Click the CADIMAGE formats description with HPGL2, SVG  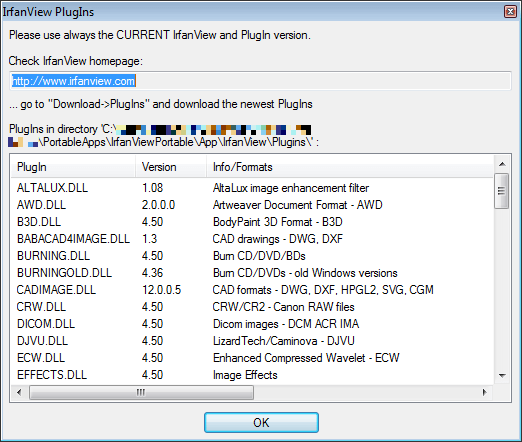[323, 290]
